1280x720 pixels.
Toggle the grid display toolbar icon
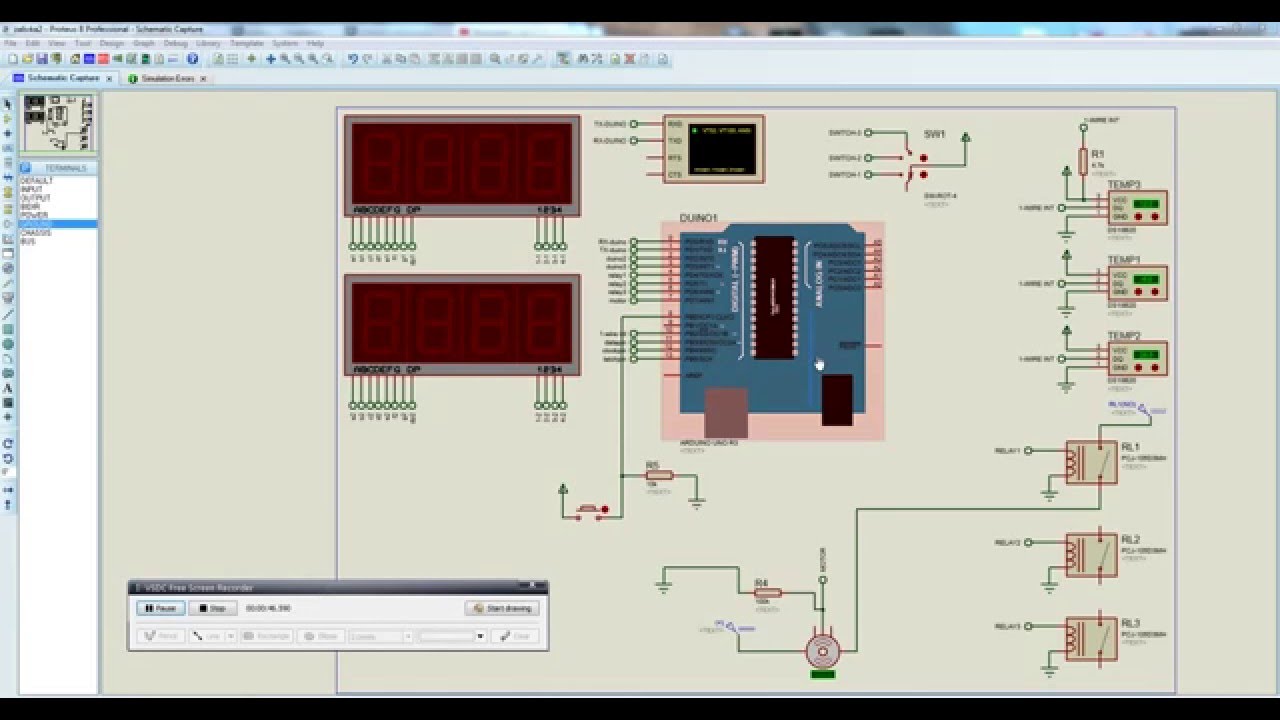point(232,59)
